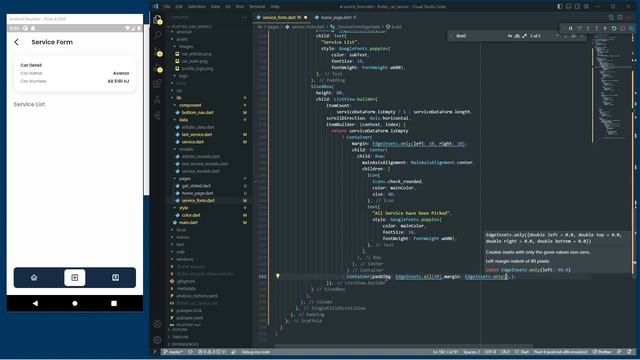Image resolution: width=640 pixels, height=360 pixels.
Task: Click 'Debug my code' in status bar
Action: (256, 352)
